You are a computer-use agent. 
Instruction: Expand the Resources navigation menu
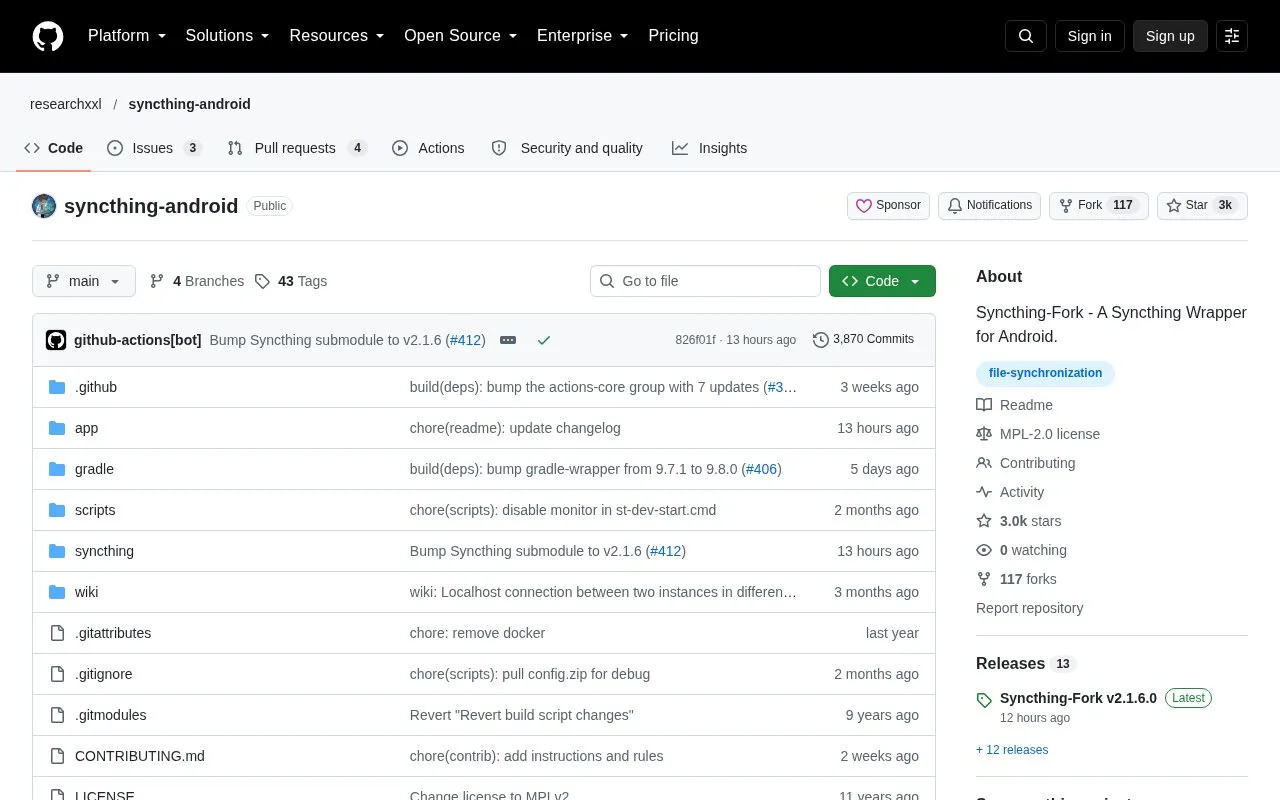[x=337, y=36]
